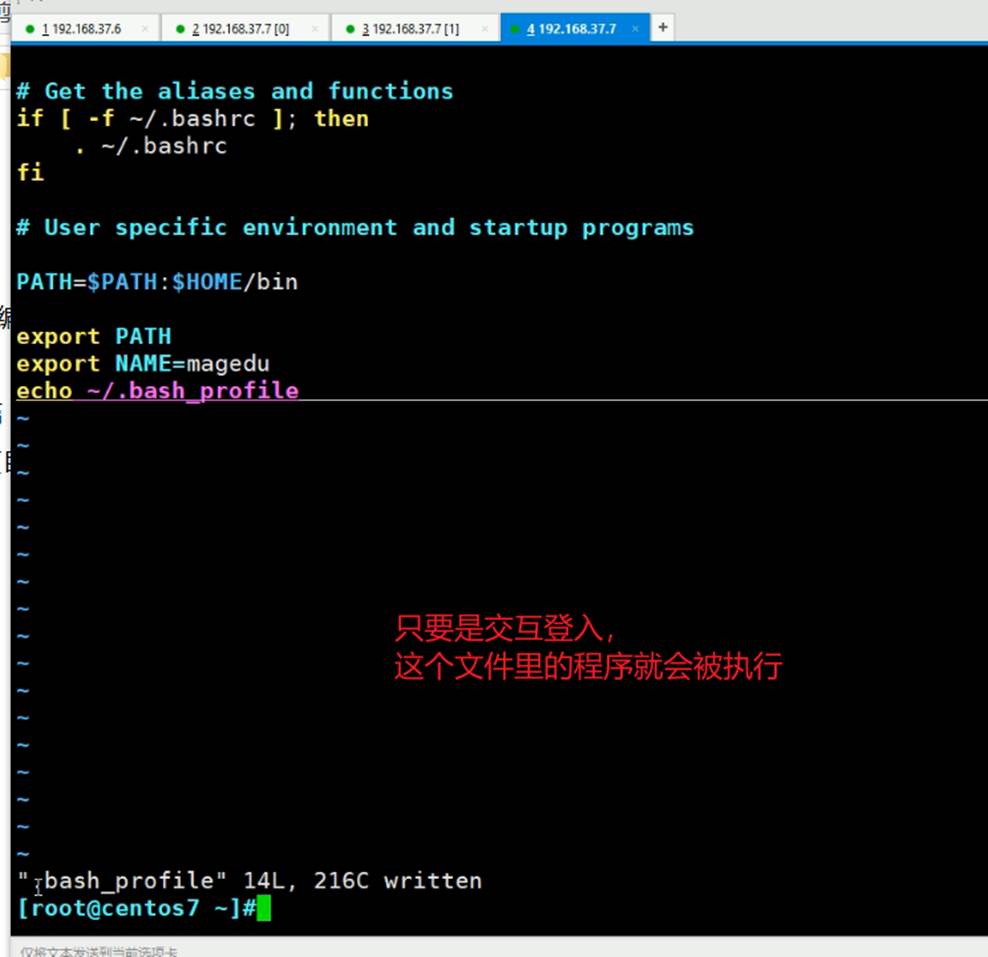
Task: Click the green terminal cursor at the prompt
Action: pos(264,909)
